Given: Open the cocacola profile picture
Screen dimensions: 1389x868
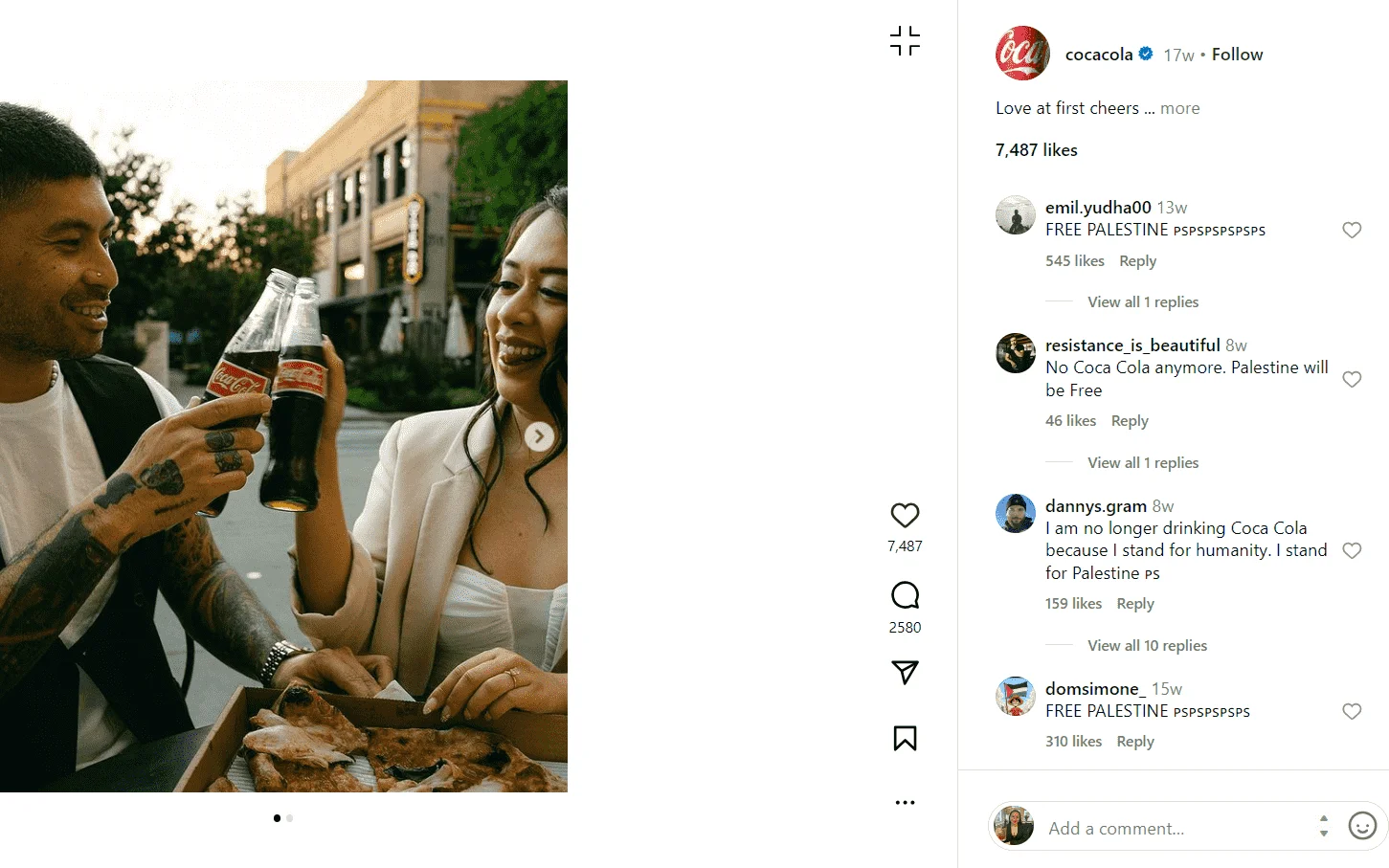Looking at the screenshot, I should point(1022,54).
